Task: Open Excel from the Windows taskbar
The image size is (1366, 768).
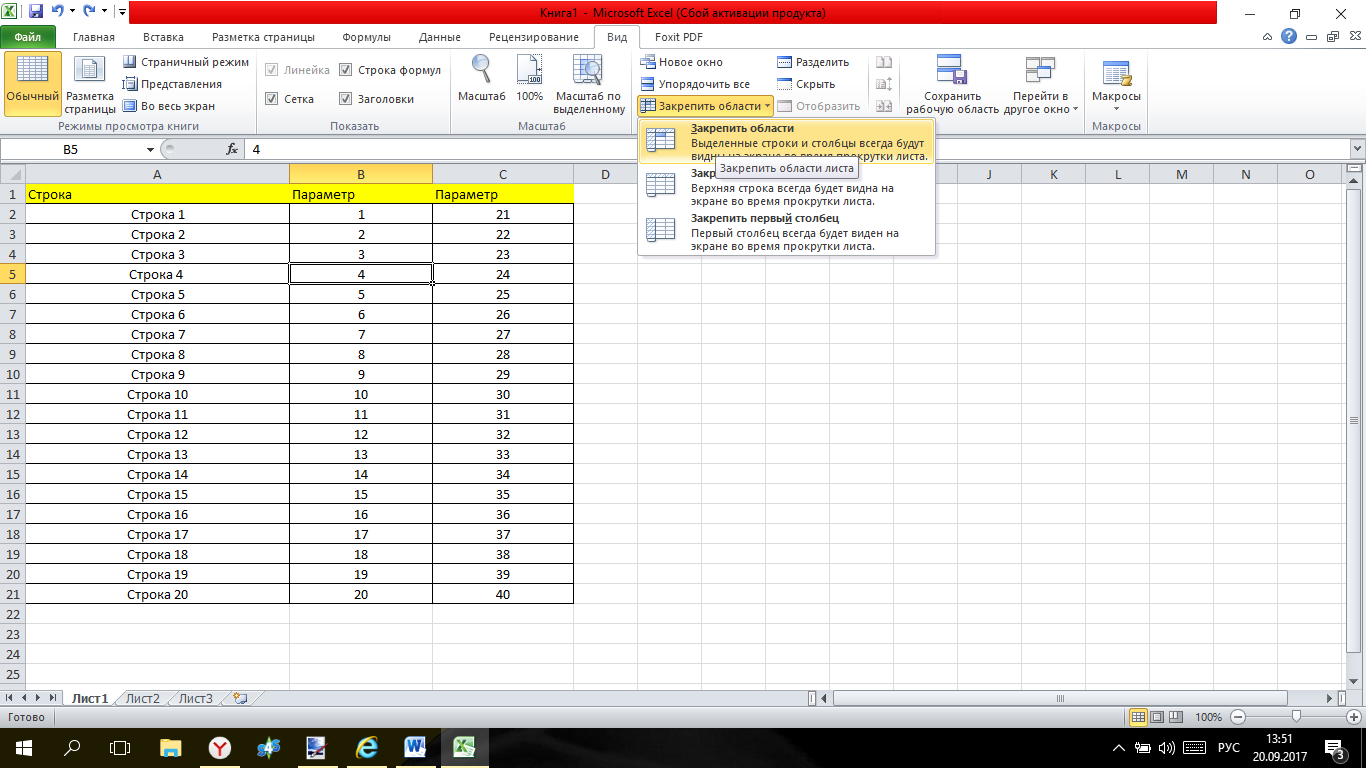Action: pos(463,747)
